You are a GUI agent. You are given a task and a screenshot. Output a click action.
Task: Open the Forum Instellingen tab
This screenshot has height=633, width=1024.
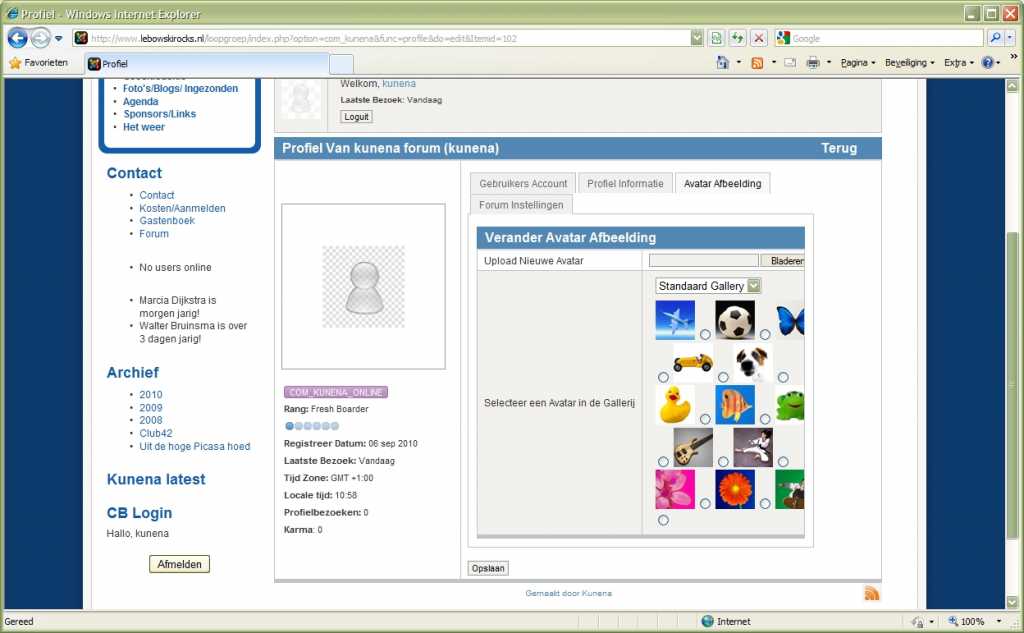(520, 205)
